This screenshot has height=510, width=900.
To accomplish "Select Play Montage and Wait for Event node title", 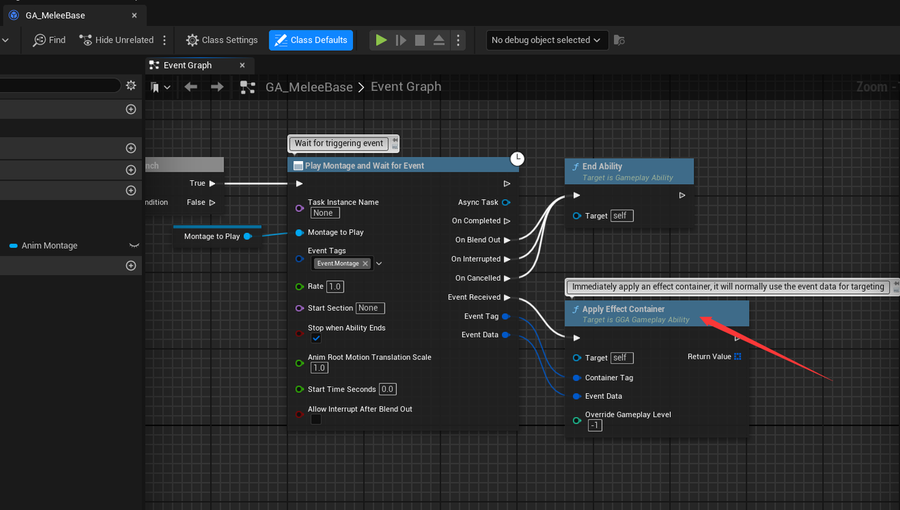I will click(364, 166).
